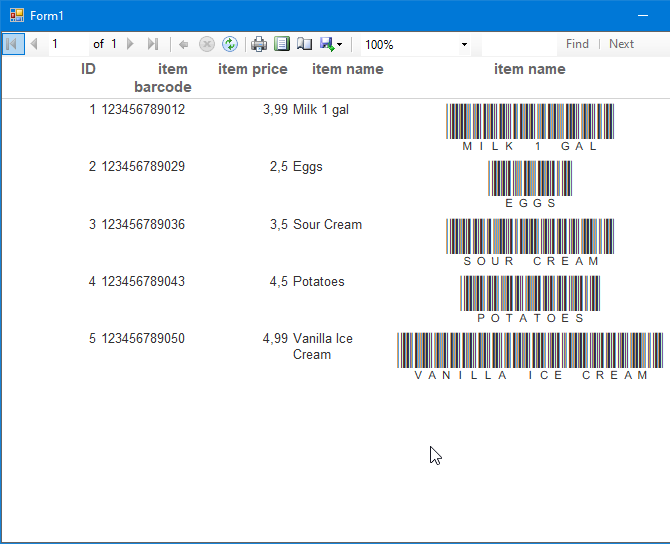Screen dimensions: 670x544
Task: Open the 100% zoom level dropdown
Action: pyautogui.click(x=464, y=44)
